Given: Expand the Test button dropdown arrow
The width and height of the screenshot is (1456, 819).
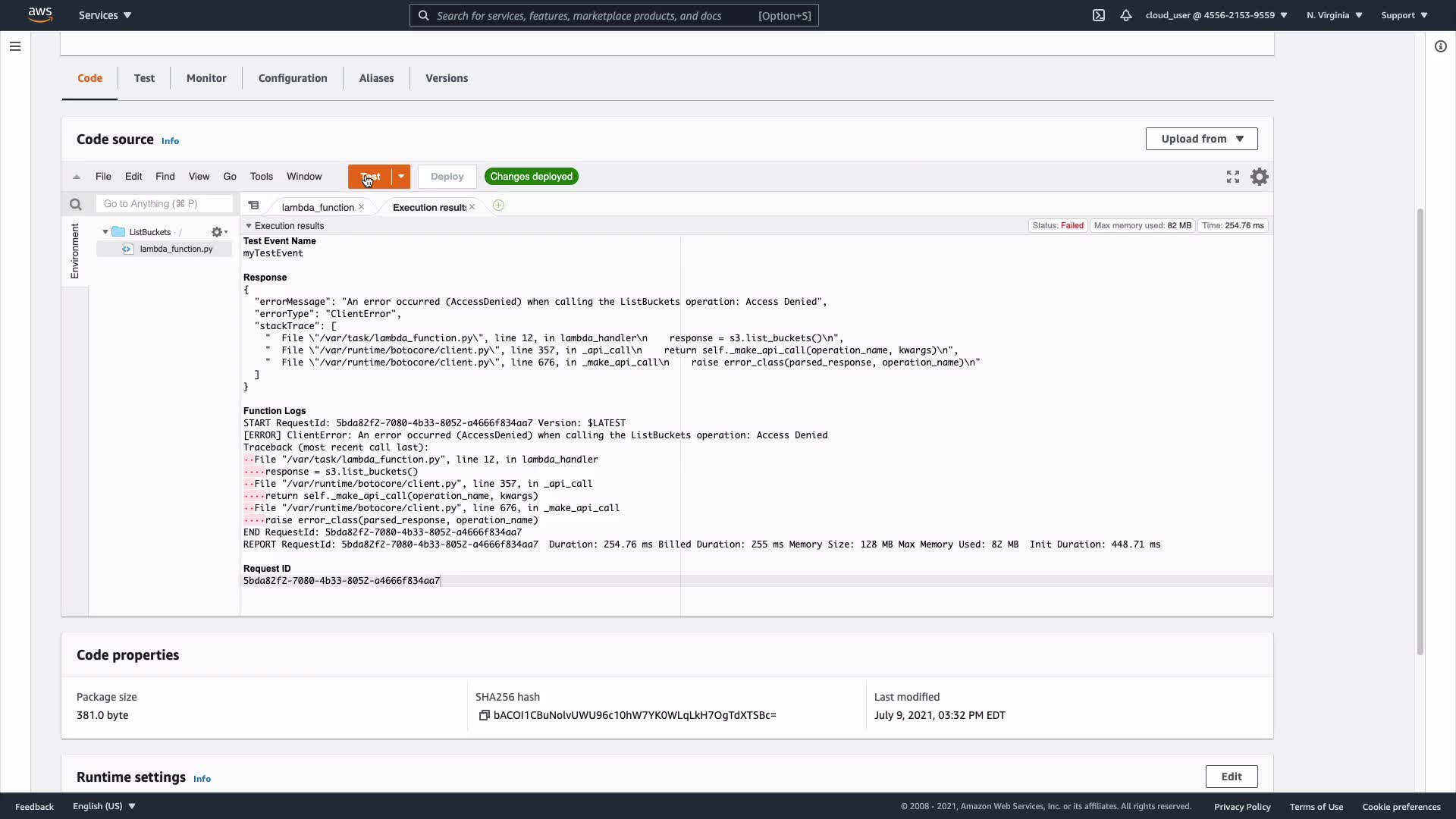Looking at the screenshot, I should 401,177.
